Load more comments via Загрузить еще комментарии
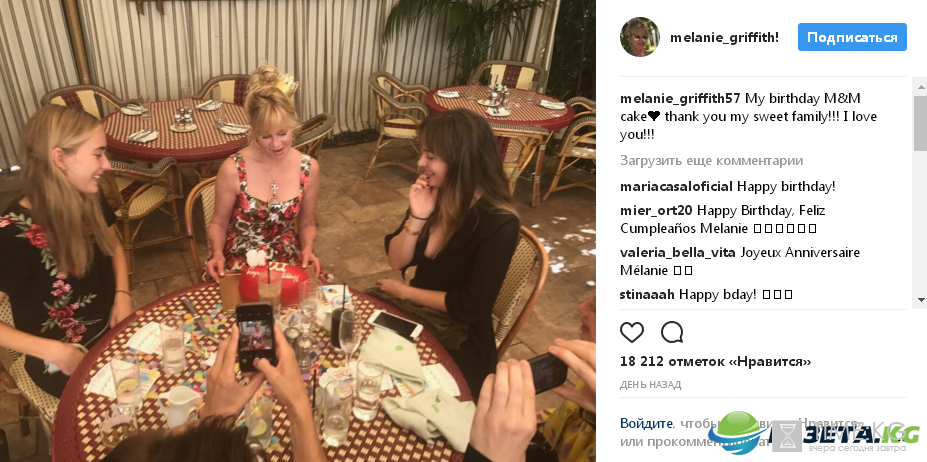The width and height of the screenshot is (927, 462). pos(711,160)
